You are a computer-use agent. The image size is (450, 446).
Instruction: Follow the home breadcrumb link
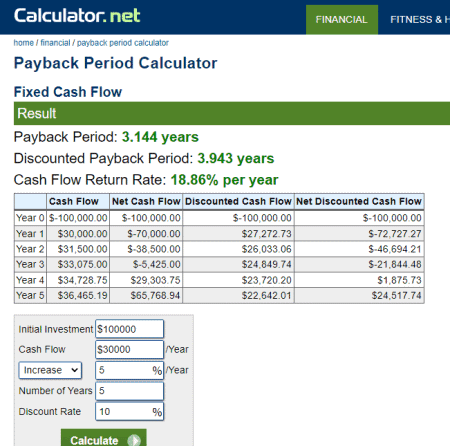[23, 43]
